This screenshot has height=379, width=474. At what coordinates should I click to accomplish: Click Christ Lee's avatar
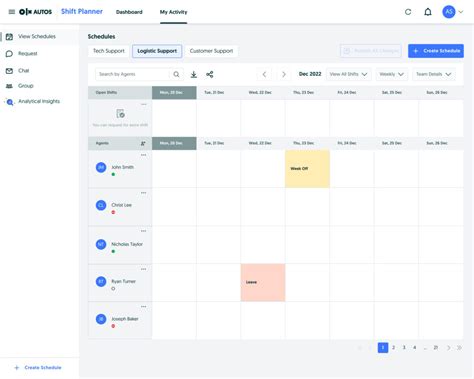101,205
